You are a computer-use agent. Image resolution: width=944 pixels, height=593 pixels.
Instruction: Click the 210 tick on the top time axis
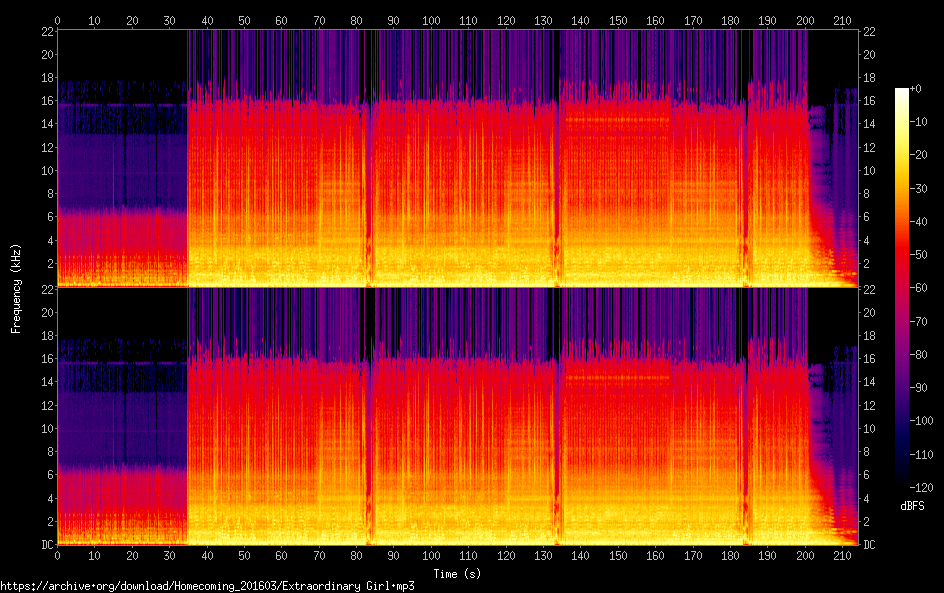pos(842,20)
